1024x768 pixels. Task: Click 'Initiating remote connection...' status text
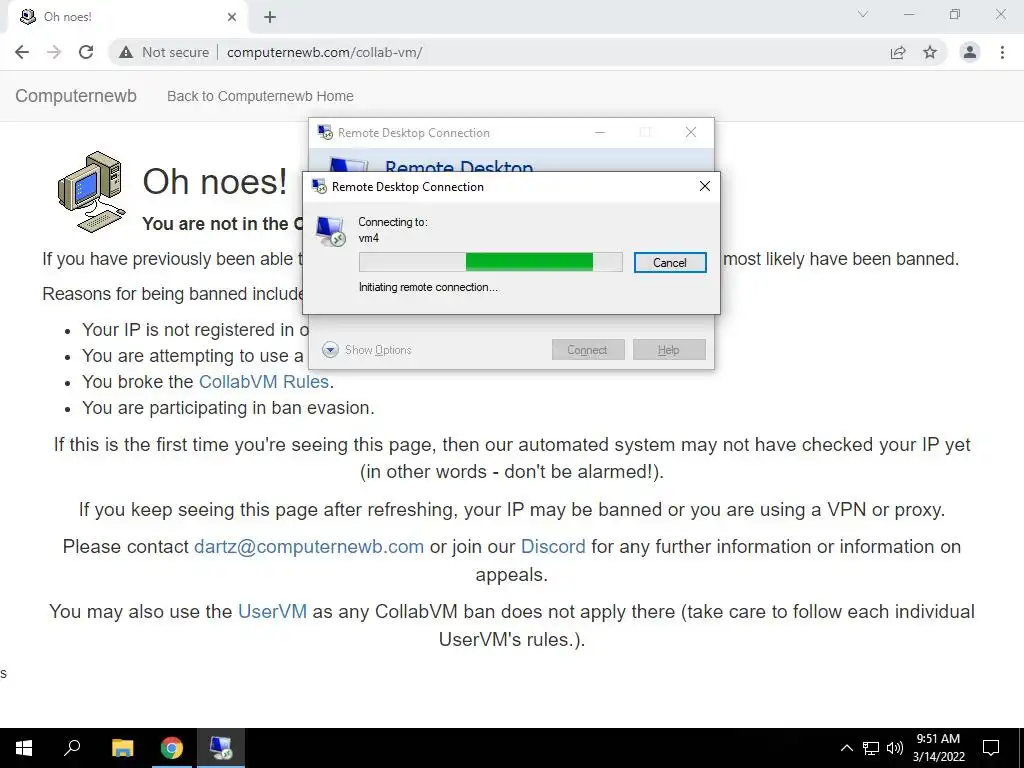point(428,287)
